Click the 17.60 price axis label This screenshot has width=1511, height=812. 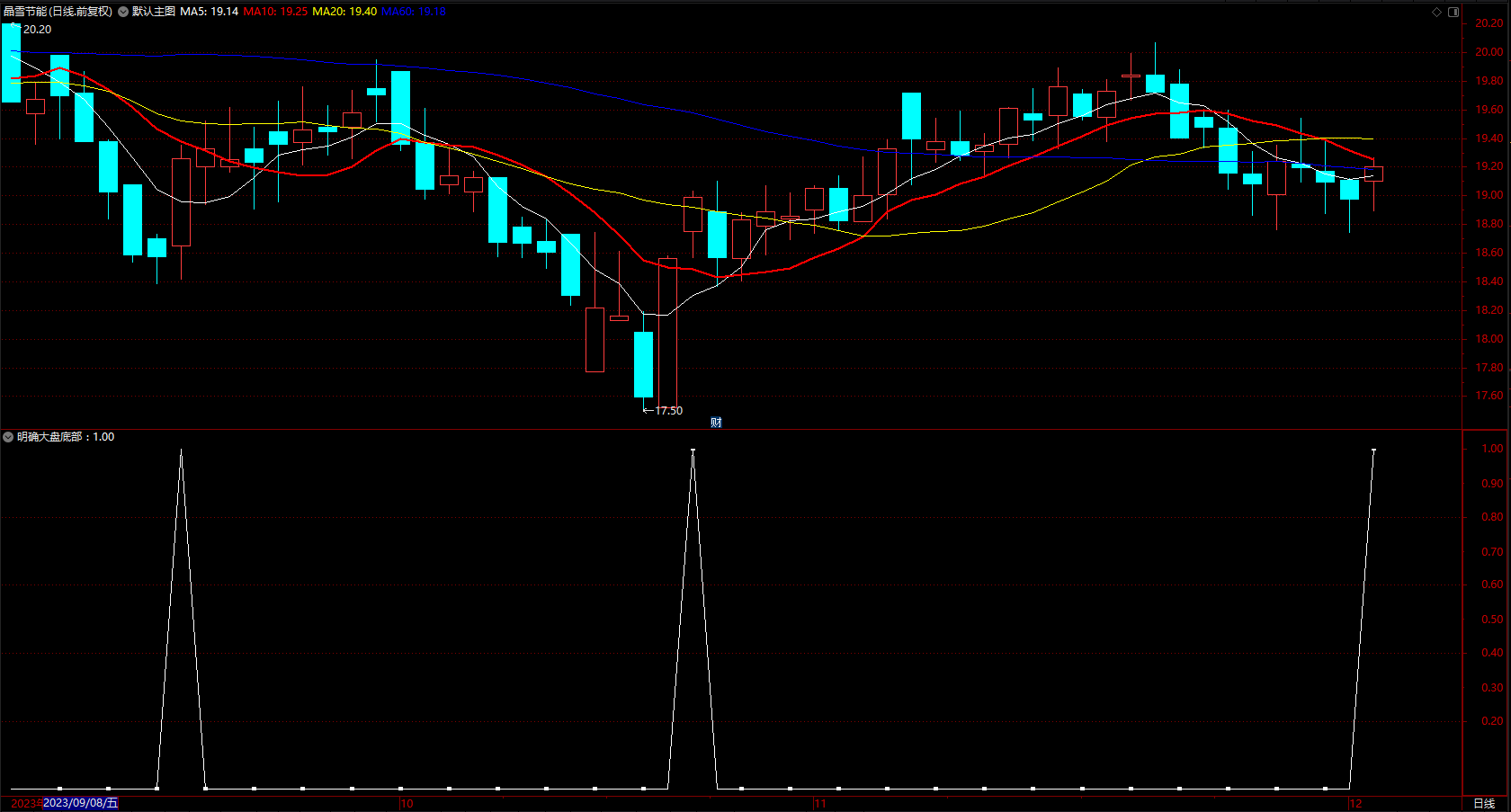(1489, 396)
